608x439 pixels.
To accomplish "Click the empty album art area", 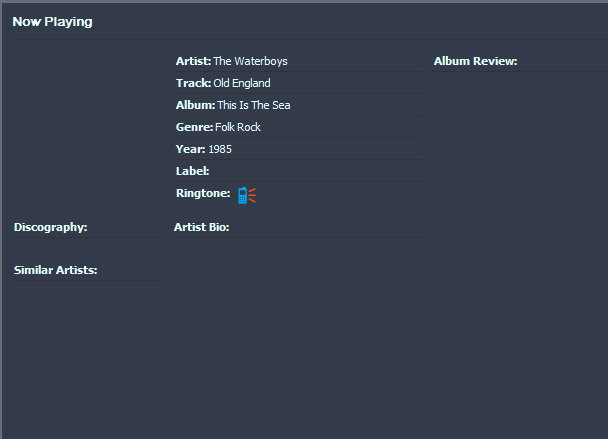I will pyautogui.click(x=87, y=130).
